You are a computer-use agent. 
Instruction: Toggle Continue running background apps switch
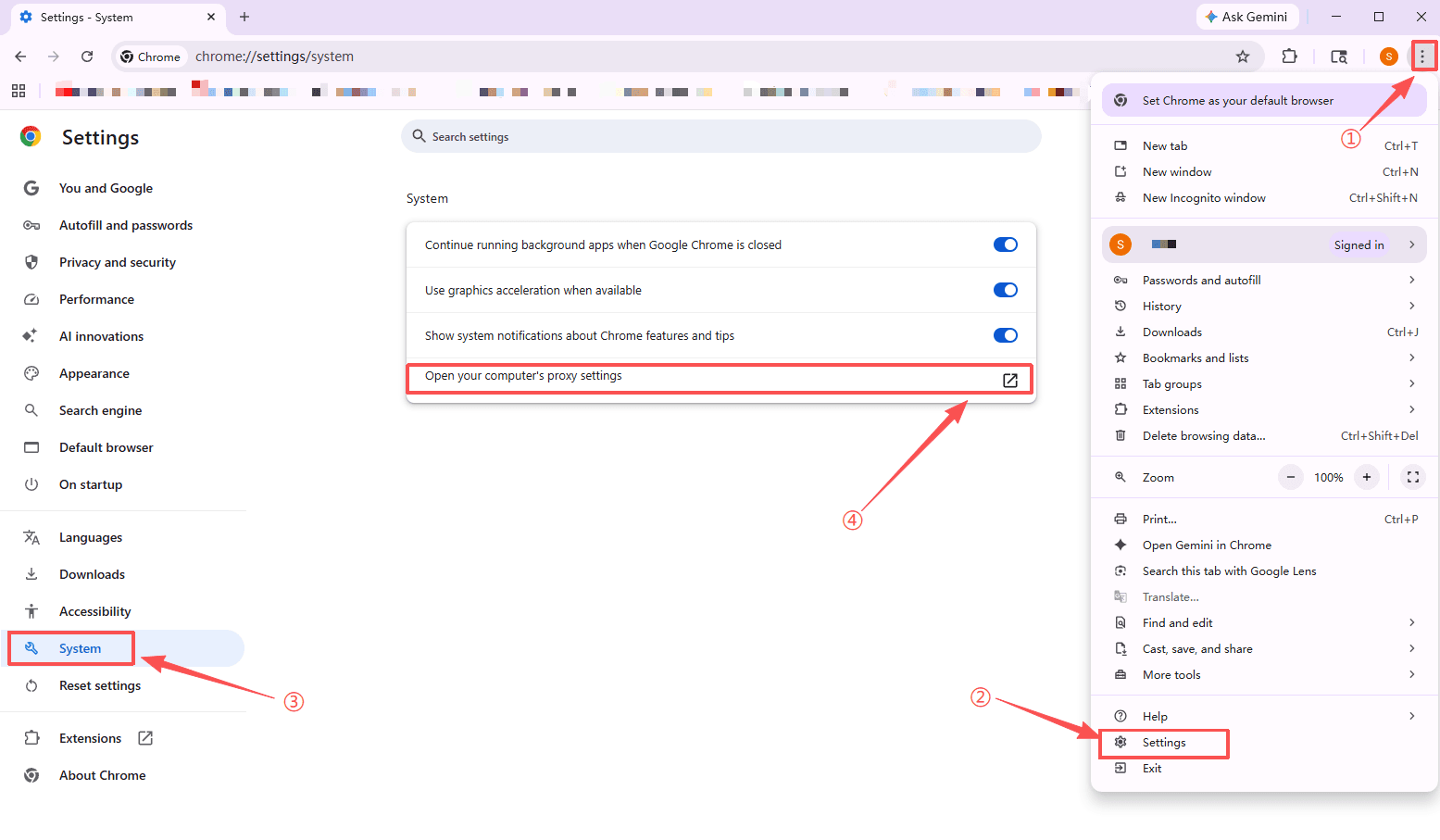click(x=1005, y=244)
